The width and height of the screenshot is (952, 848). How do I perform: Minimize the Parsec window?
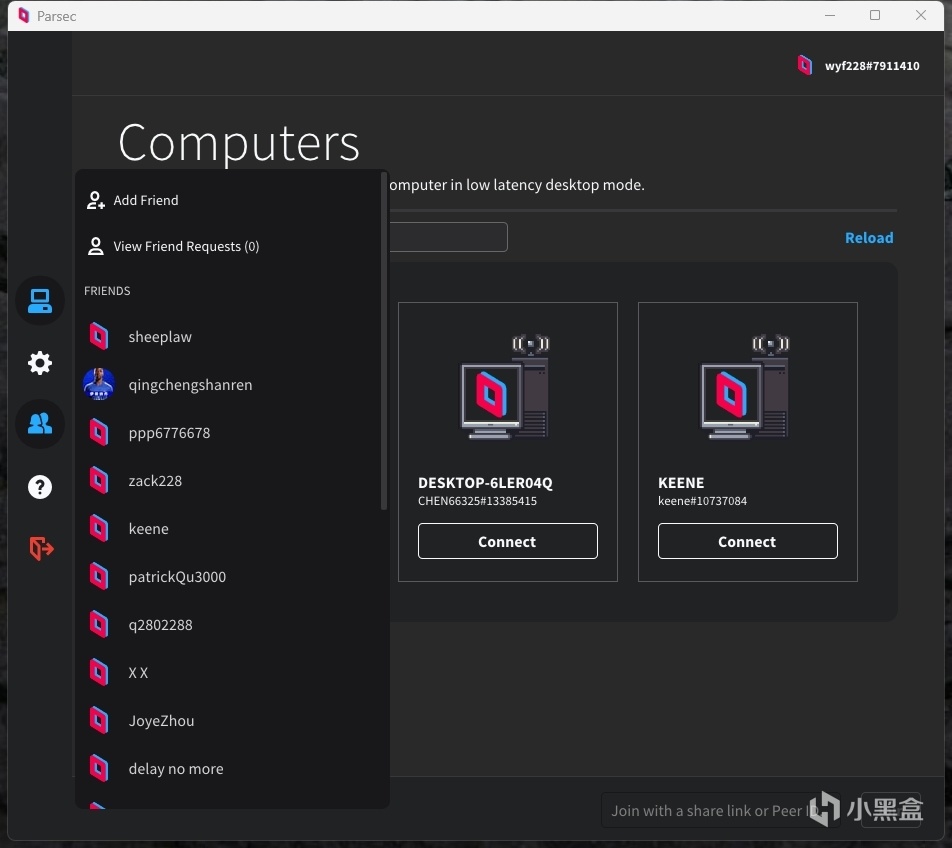coord(830,15)
